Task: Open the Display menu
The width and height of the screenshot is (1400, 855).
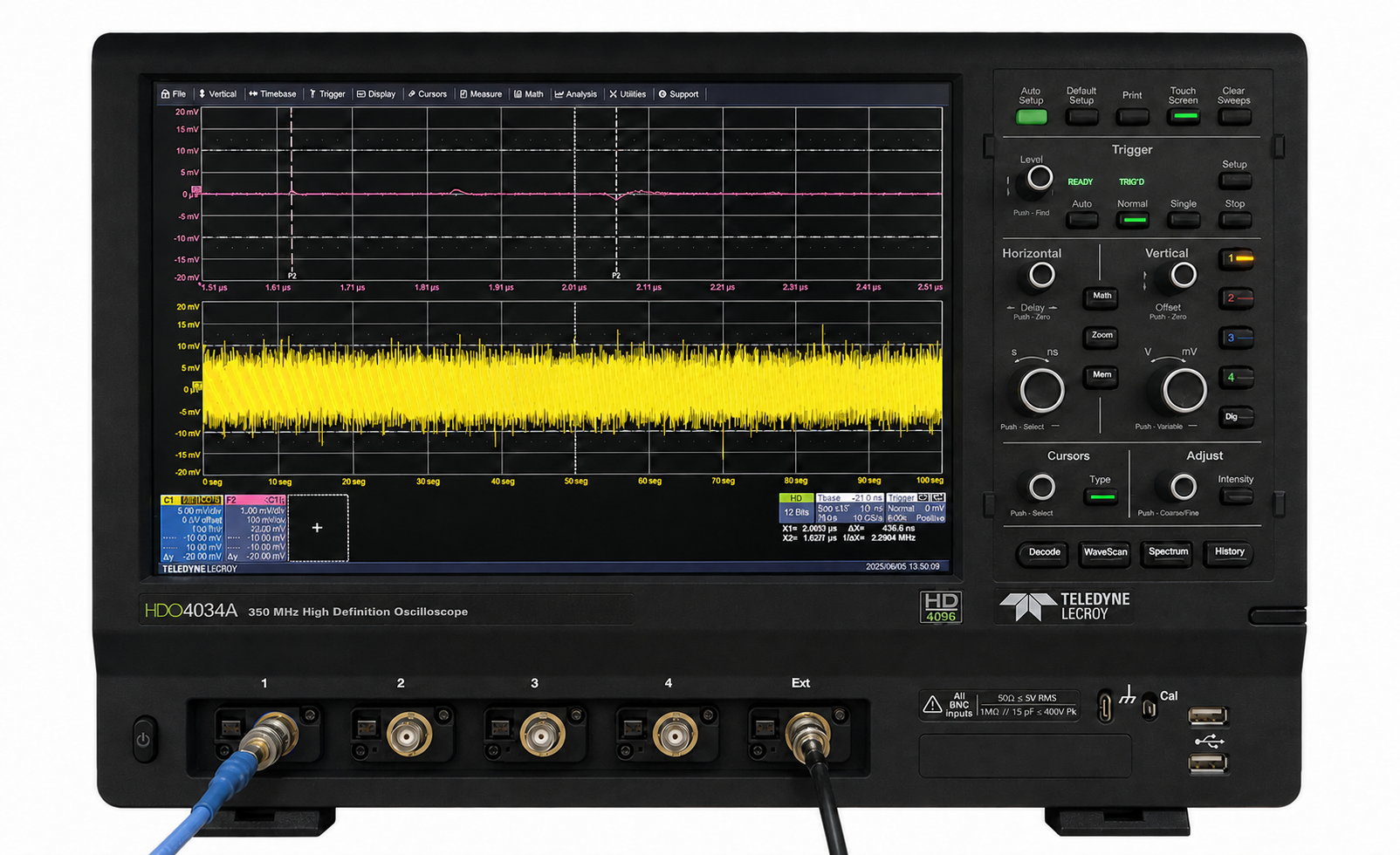Action: 376,94
